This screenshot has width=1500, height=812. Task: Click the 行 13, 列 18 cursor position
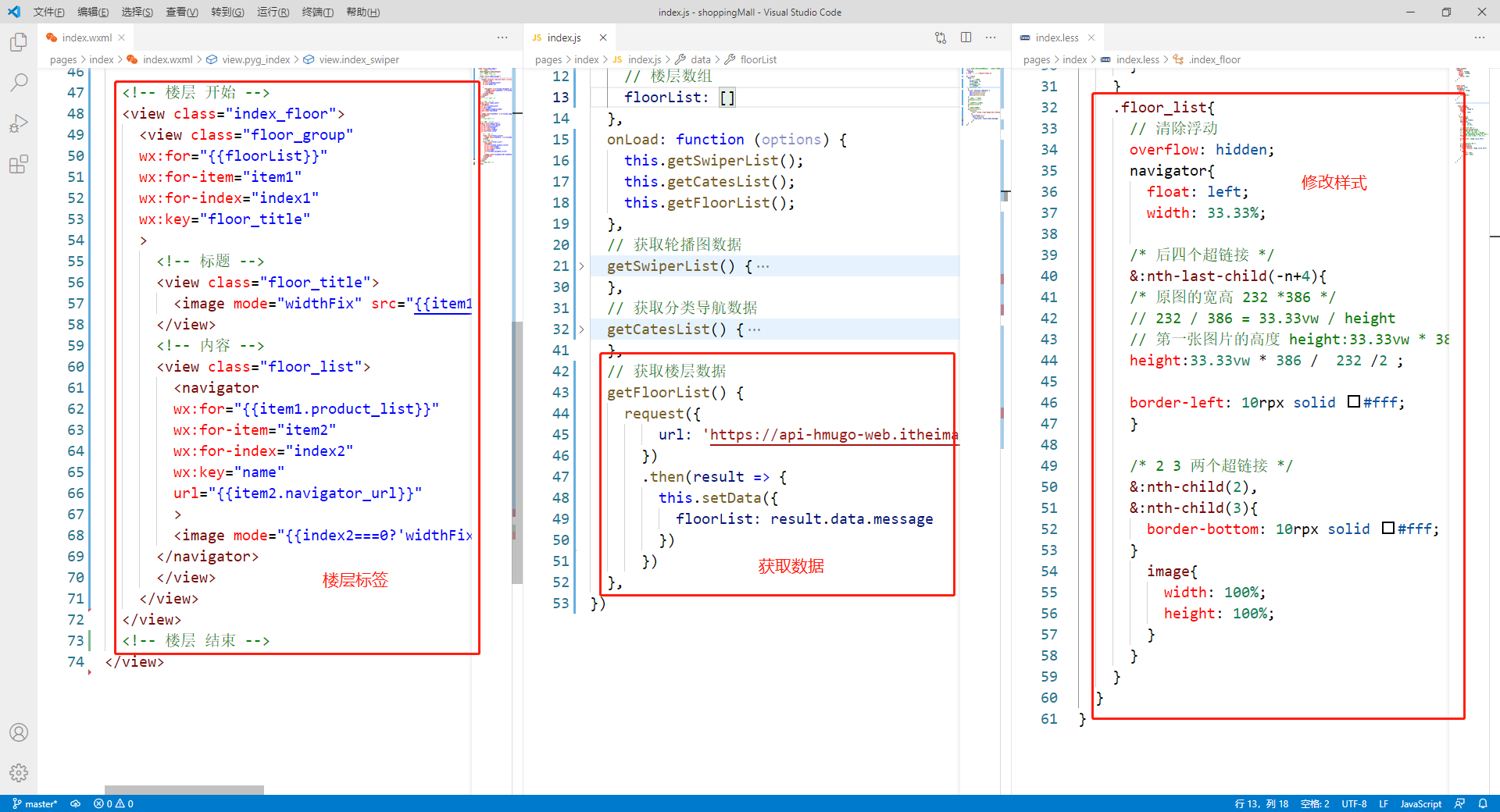coord(1261,803)
